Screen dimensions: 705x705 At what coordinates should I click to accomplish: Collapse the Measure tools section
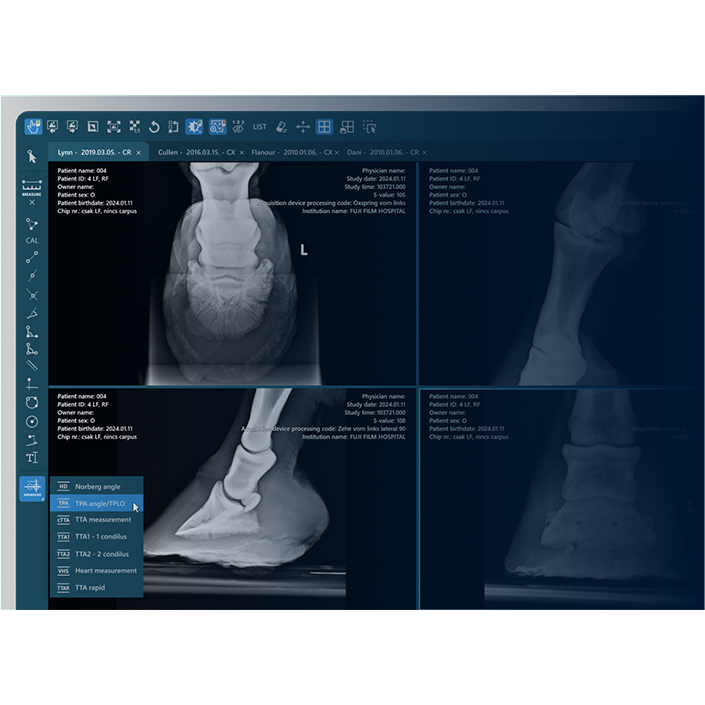[32, 202]
